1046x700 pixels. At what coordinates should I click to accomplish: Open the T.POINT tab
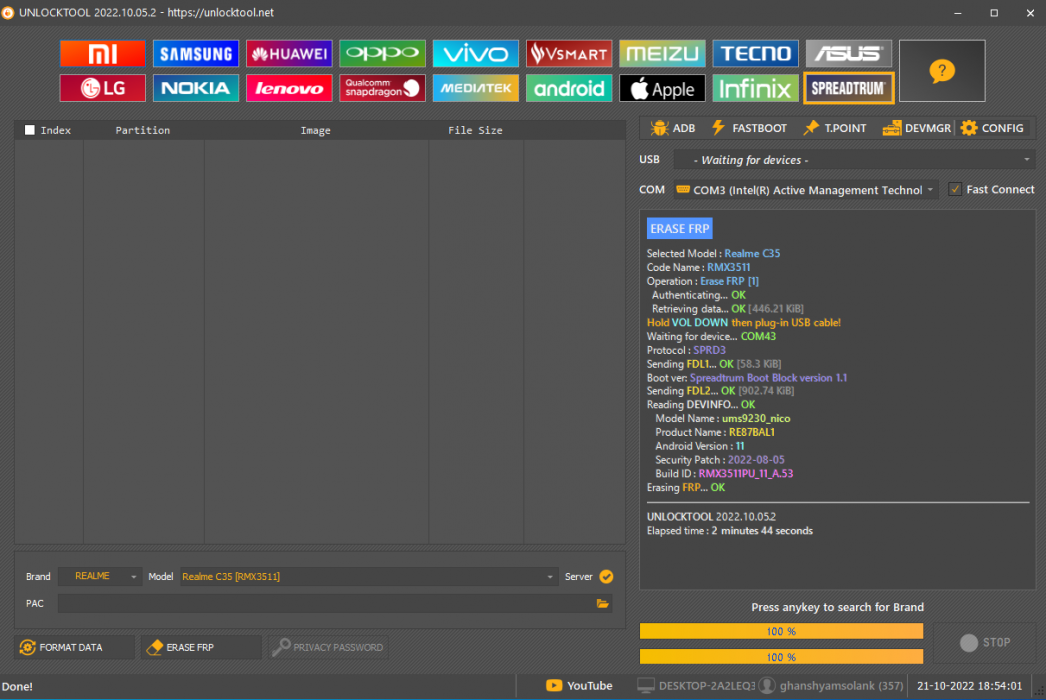point(835,128)
